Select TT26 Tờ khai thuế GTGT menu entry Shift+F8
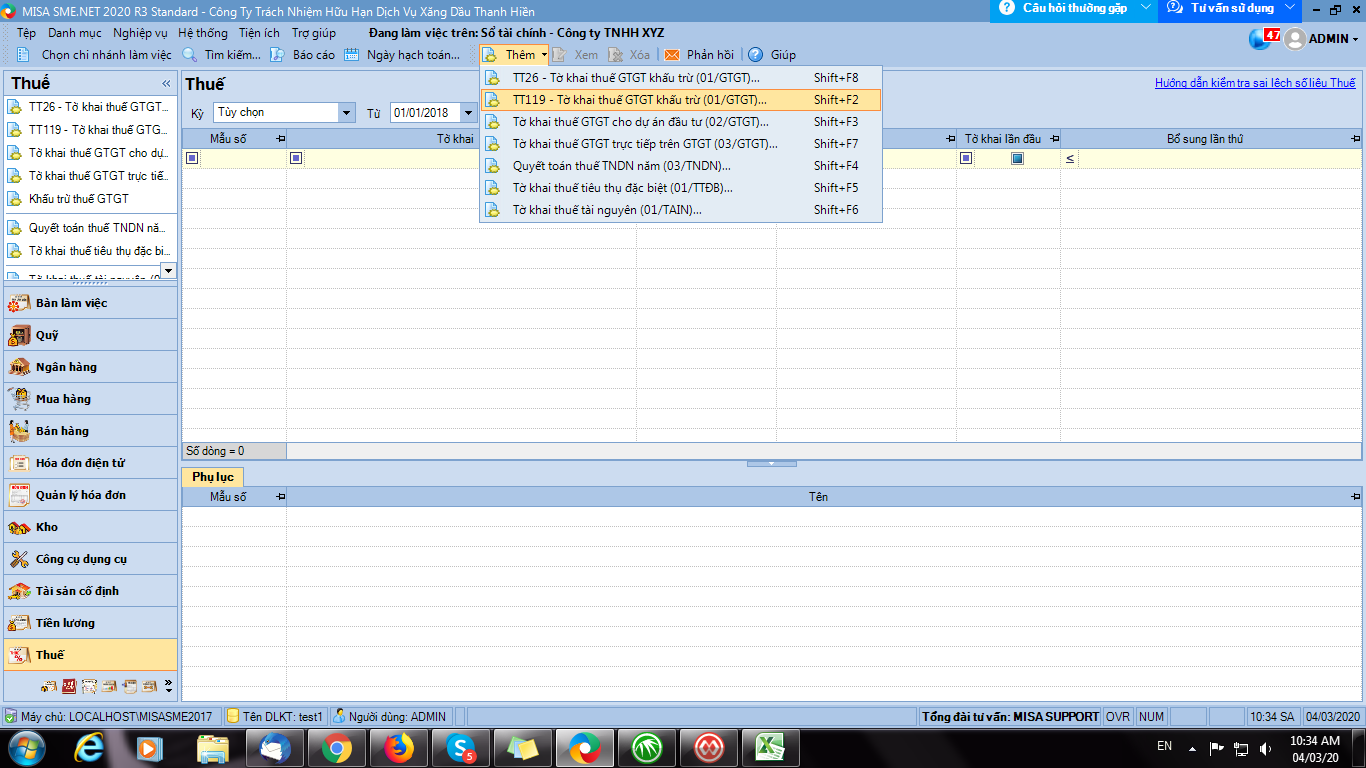Screen dimensions: 1366x768 [681, 77]
